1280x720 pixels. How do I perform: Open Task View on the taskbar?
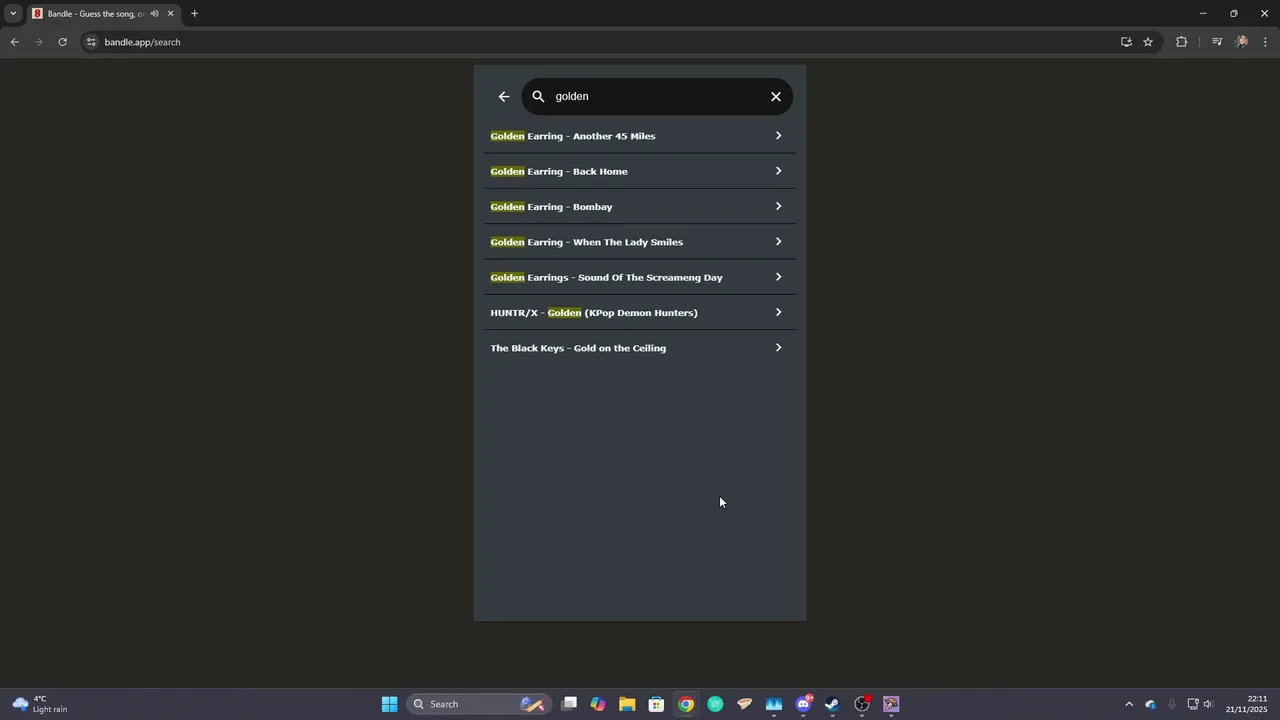[569, 704]
